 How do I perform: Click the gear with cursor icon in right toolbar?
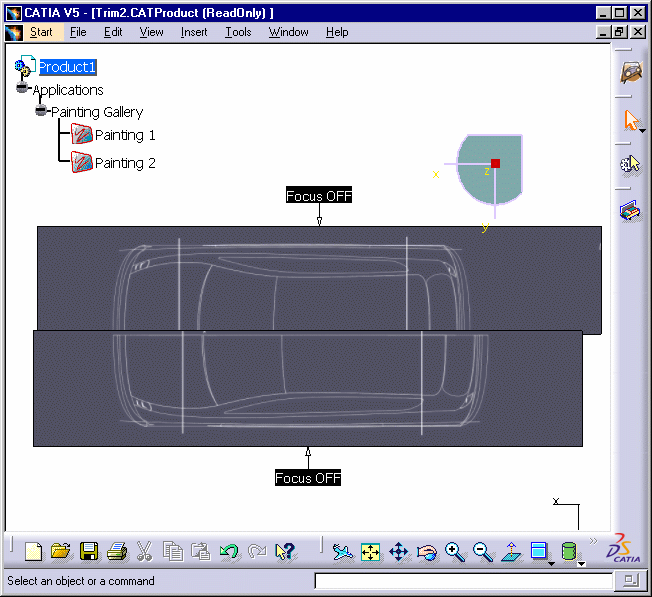click(630, 165)
